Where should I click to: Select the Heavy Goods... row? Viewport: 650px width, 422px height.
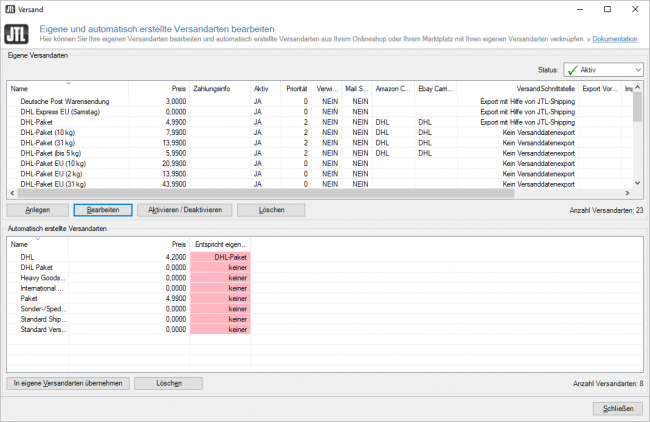(129, 278)
